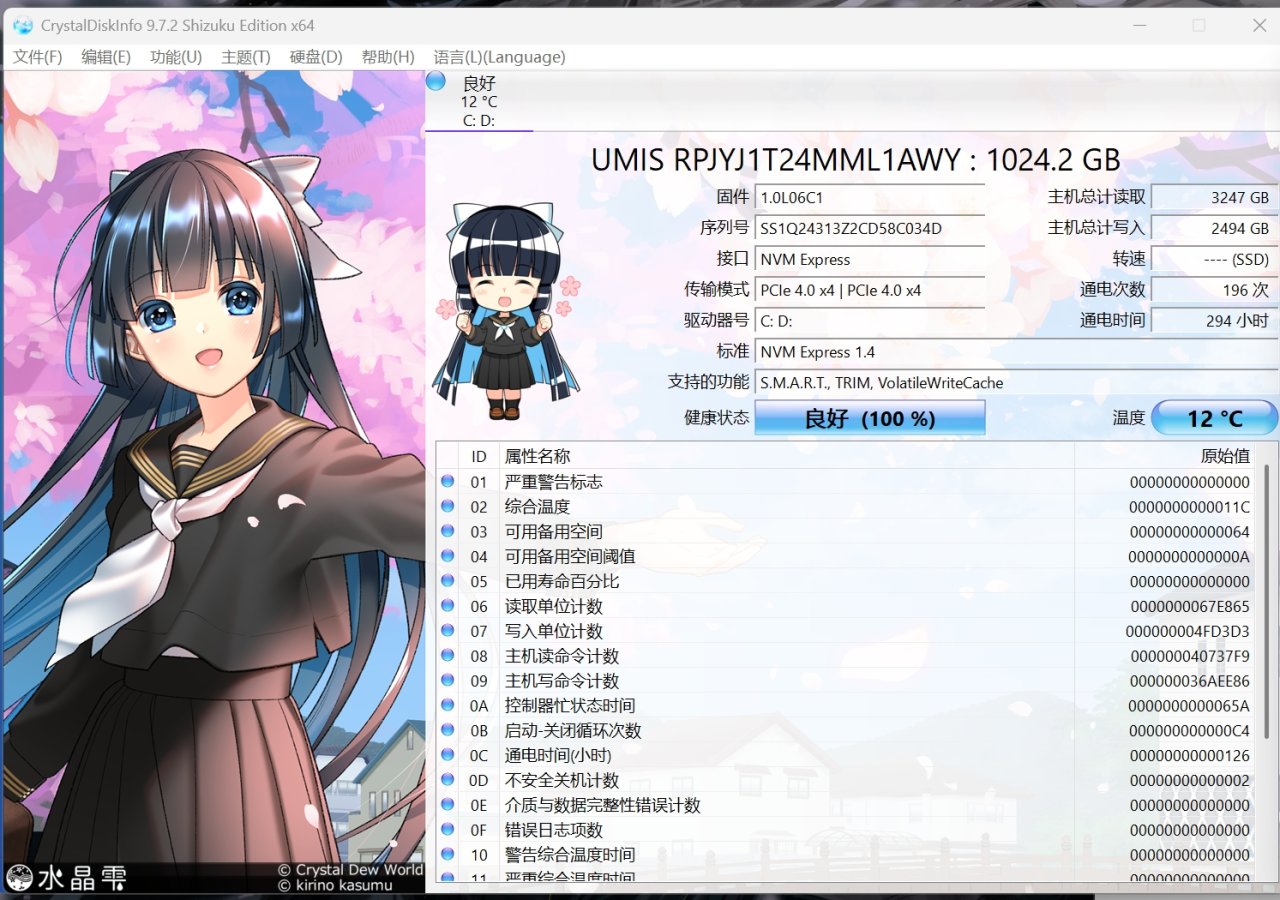Click the status orb for attribute 01 严重警告标志
Image resolution: width=1280 pixels, height=900 pixels.
(447, 481)
